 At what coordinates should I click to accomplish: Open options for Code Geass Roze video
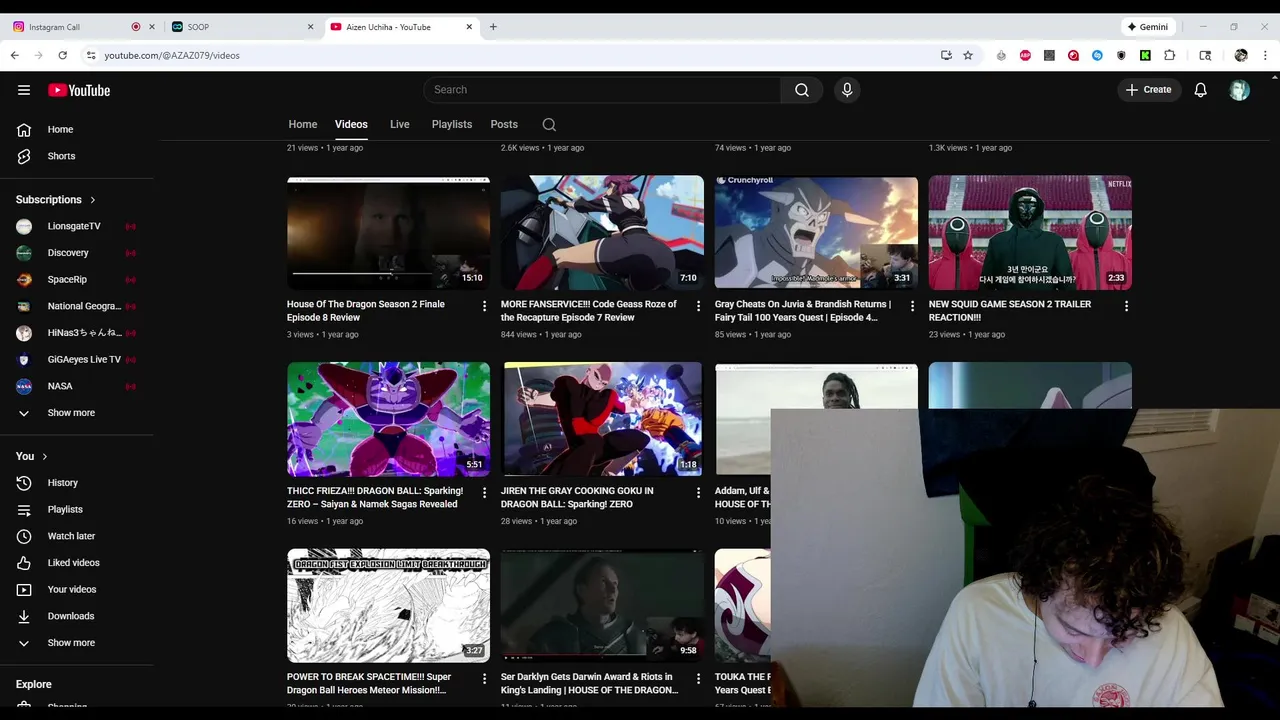699,306
